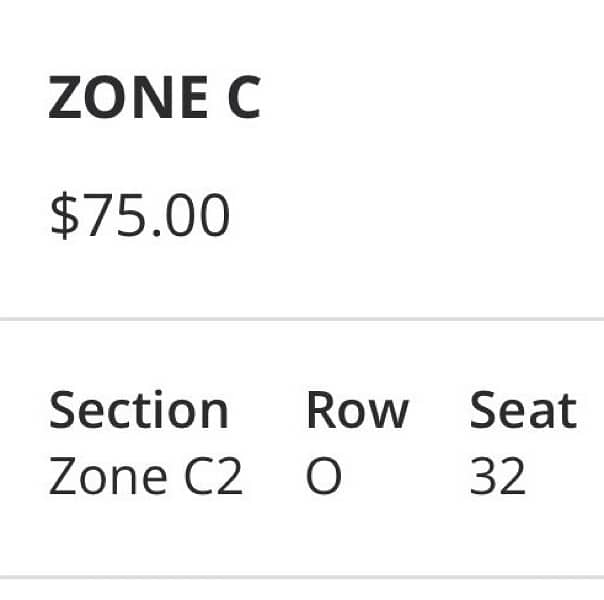Click the divider line below the seat details

tap(302, 576)
